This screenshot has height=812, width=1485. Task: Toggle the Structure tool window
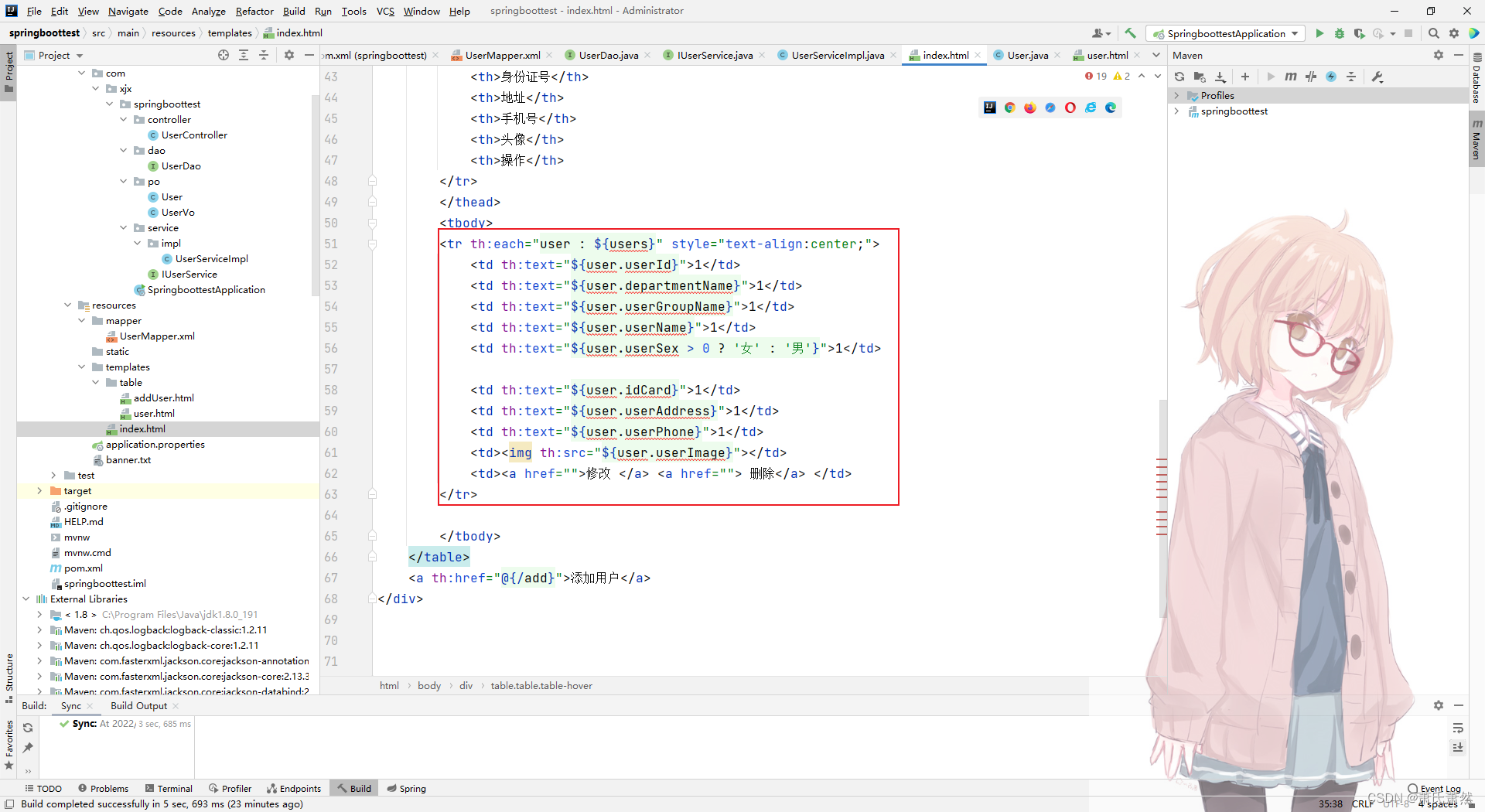pos(9,678)
